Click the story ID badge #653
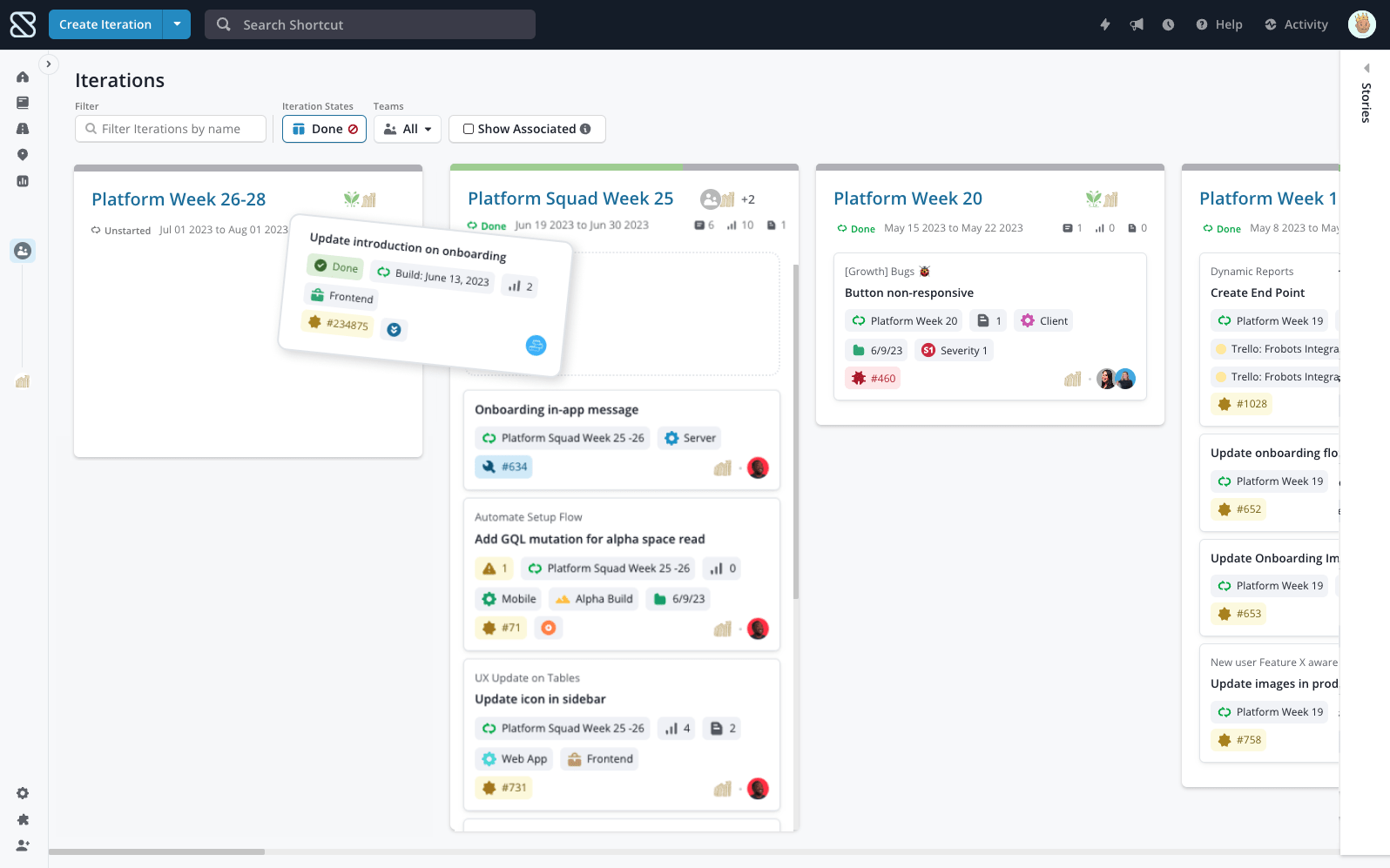 click(1238, 614)
